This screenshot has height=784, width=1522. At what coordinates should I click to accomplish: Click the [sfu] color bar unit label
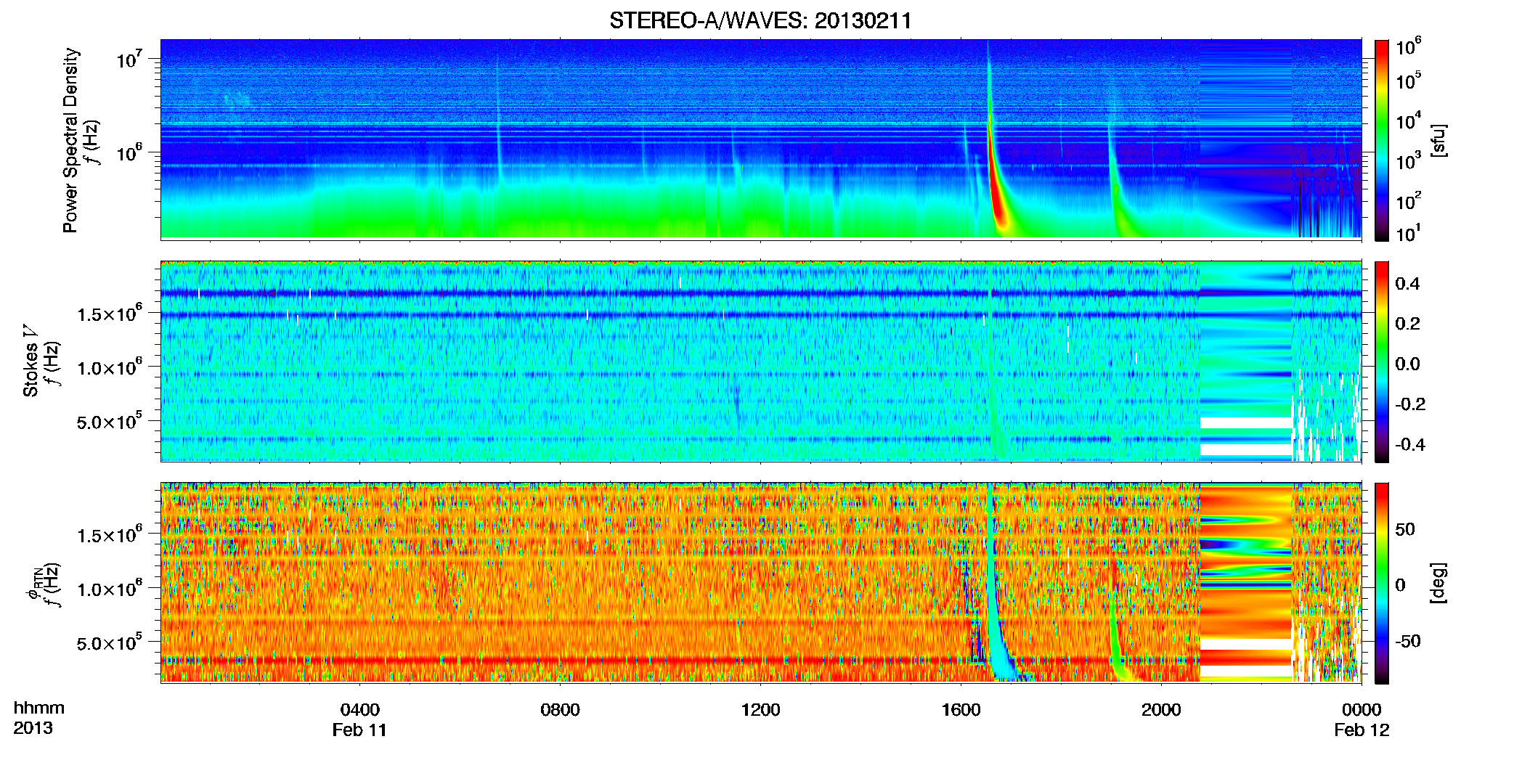pos(1438,140)
